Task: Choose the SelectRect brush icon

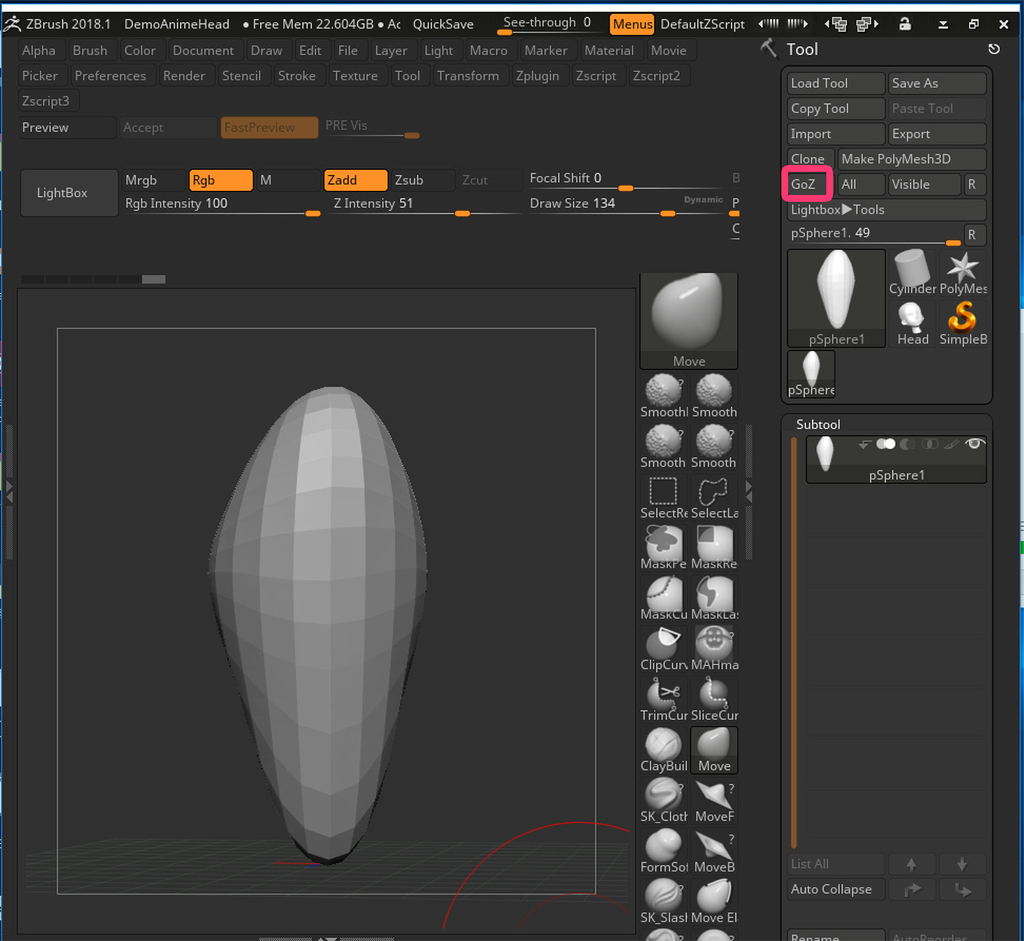Action: [x=663, y=493]
